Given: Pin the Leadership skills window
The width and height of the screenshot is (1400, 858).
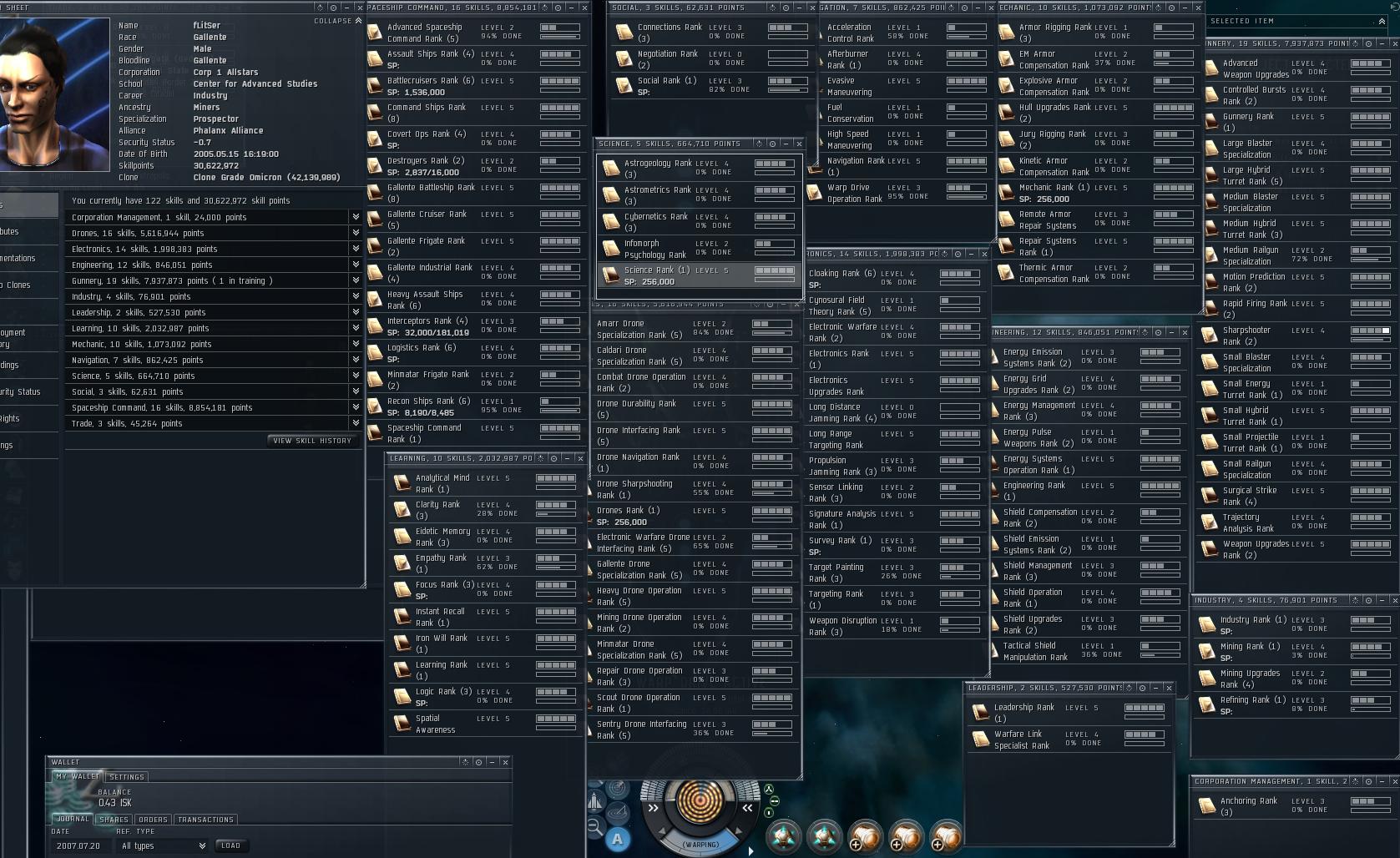Looking at the screenshot, I should (x=1143, y=688).
